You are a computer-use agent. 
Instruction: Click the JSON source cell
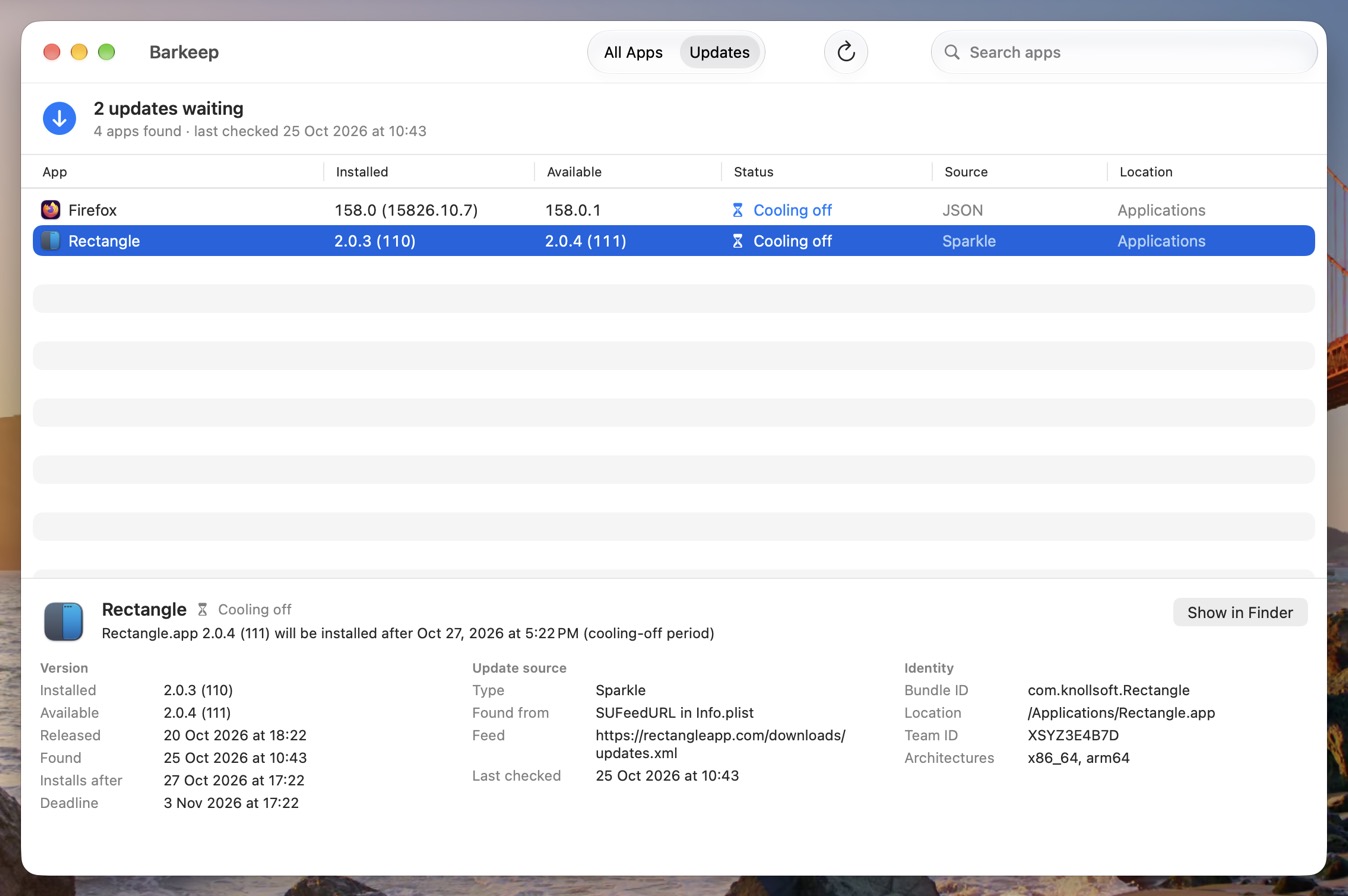962,210
